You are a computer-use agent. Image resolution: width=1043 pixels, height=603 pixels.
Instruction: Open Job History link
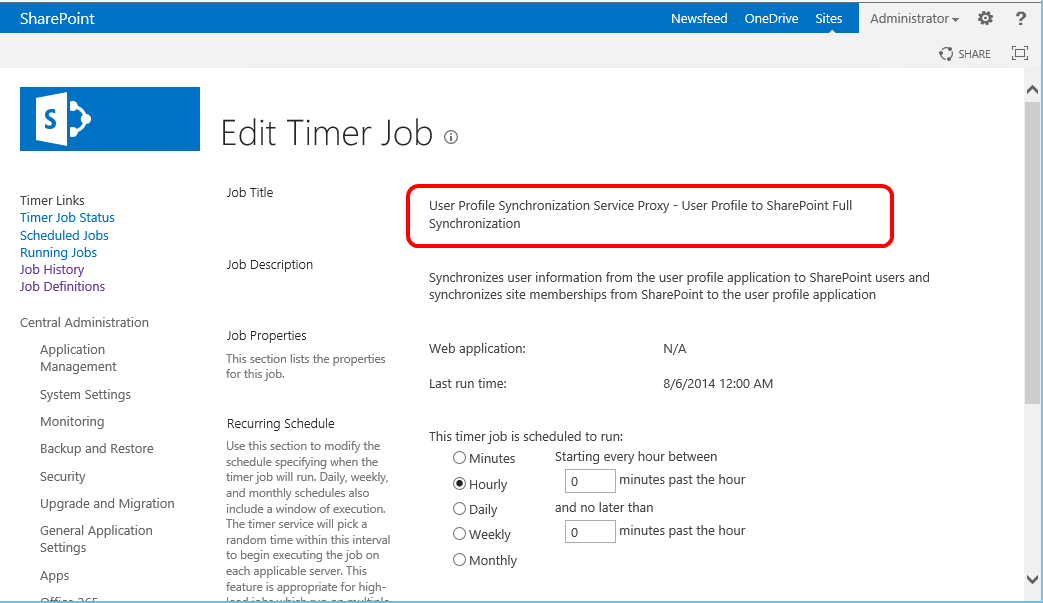point(52,269)
